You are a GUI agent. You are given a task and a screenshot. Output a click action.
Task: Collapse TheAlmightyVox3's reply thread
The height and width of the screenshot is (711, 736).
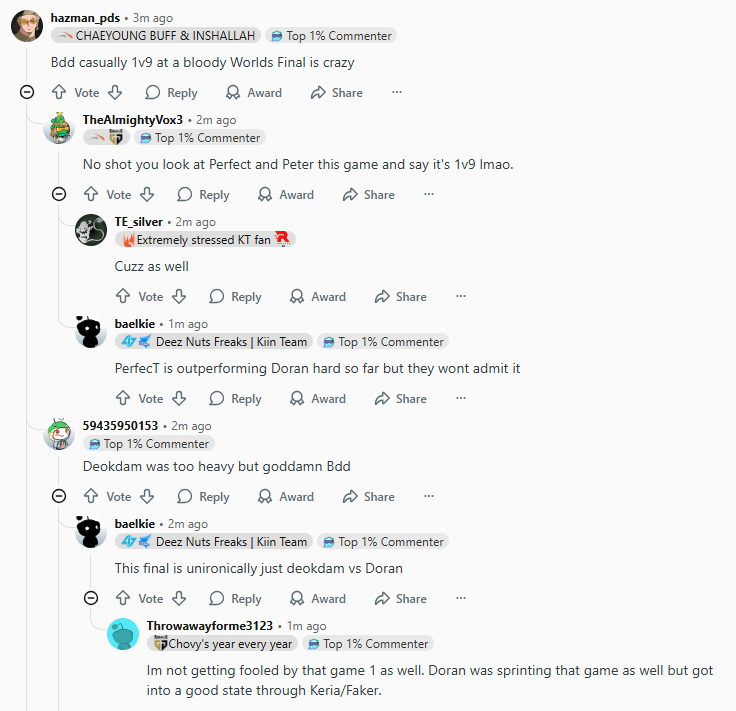(59, 194)
